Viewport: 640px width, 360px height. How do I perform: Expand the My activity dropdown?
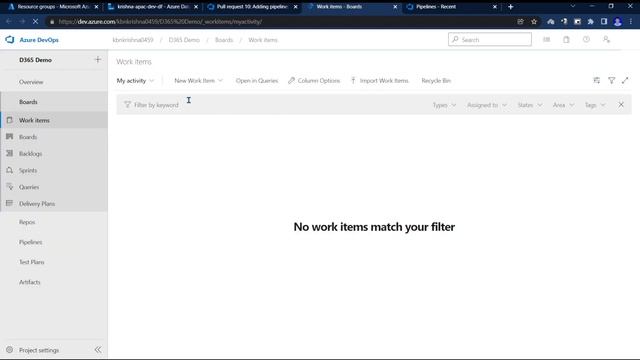tap(135, 80)
